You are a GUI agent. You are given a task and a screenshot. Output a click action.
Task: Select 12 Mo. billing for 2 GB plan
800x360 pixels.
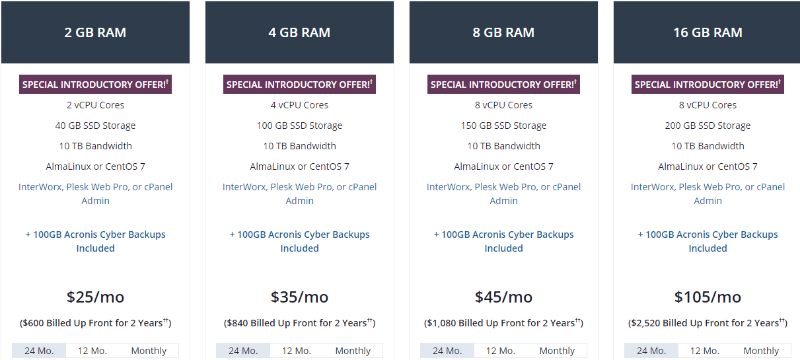(92, 351)
